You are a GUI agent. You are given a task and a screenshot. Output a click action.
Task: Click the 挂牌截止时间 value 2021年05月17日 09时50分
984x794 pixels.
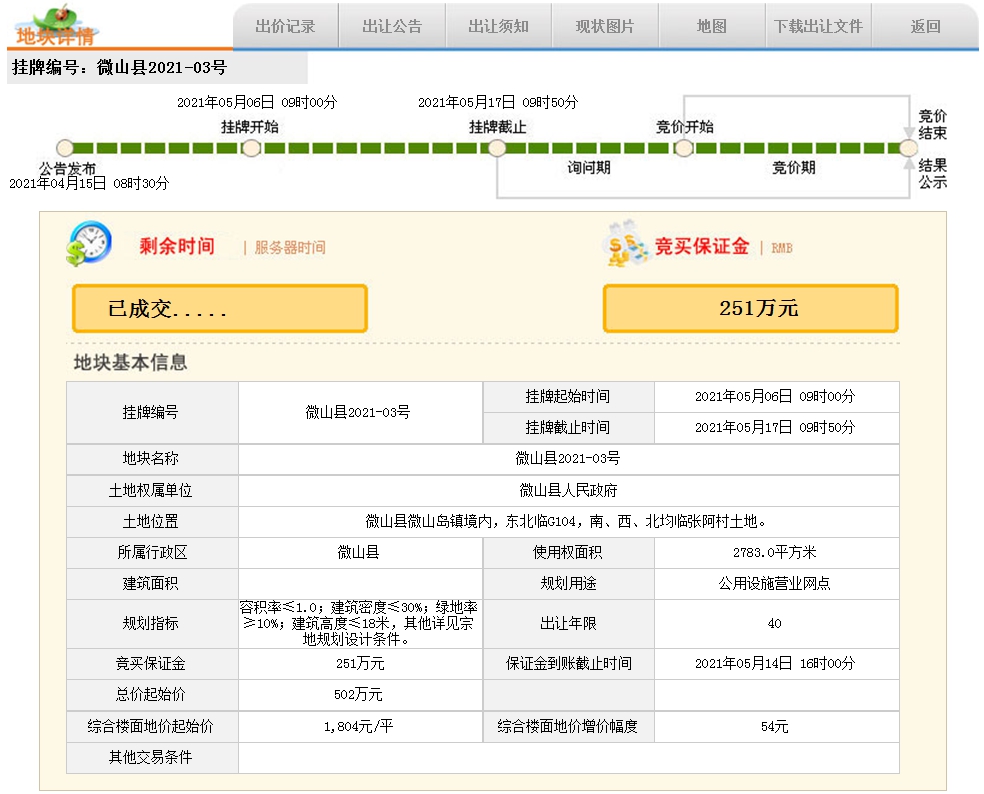tap(775, 427)
